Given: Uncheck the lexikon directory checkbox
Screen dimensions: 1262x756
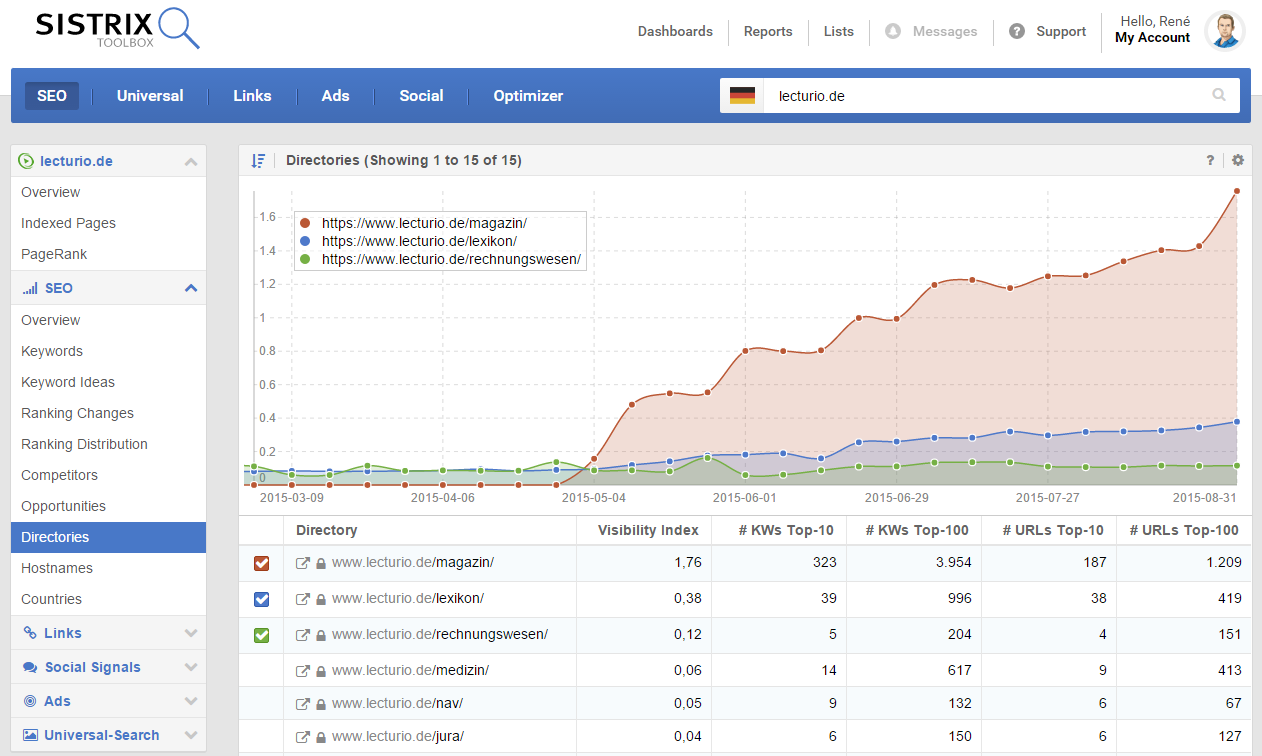Looking at the screenshot, I should pyautogui.click(x=261, y=599).
